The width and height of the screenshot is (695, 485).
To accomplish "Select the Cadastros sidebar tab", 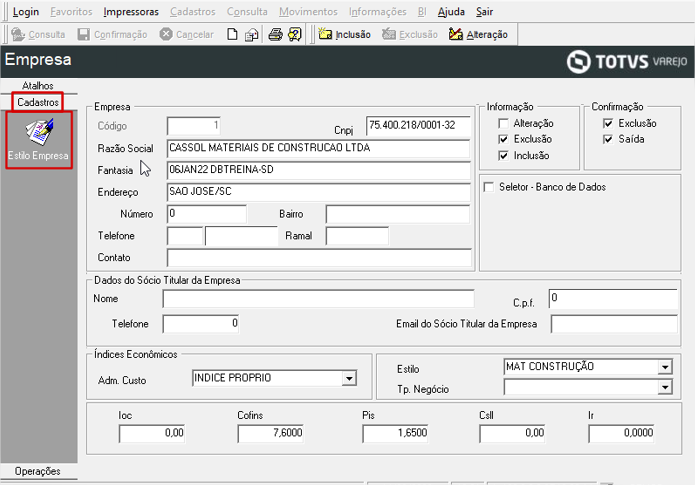I will coord(38,102).
